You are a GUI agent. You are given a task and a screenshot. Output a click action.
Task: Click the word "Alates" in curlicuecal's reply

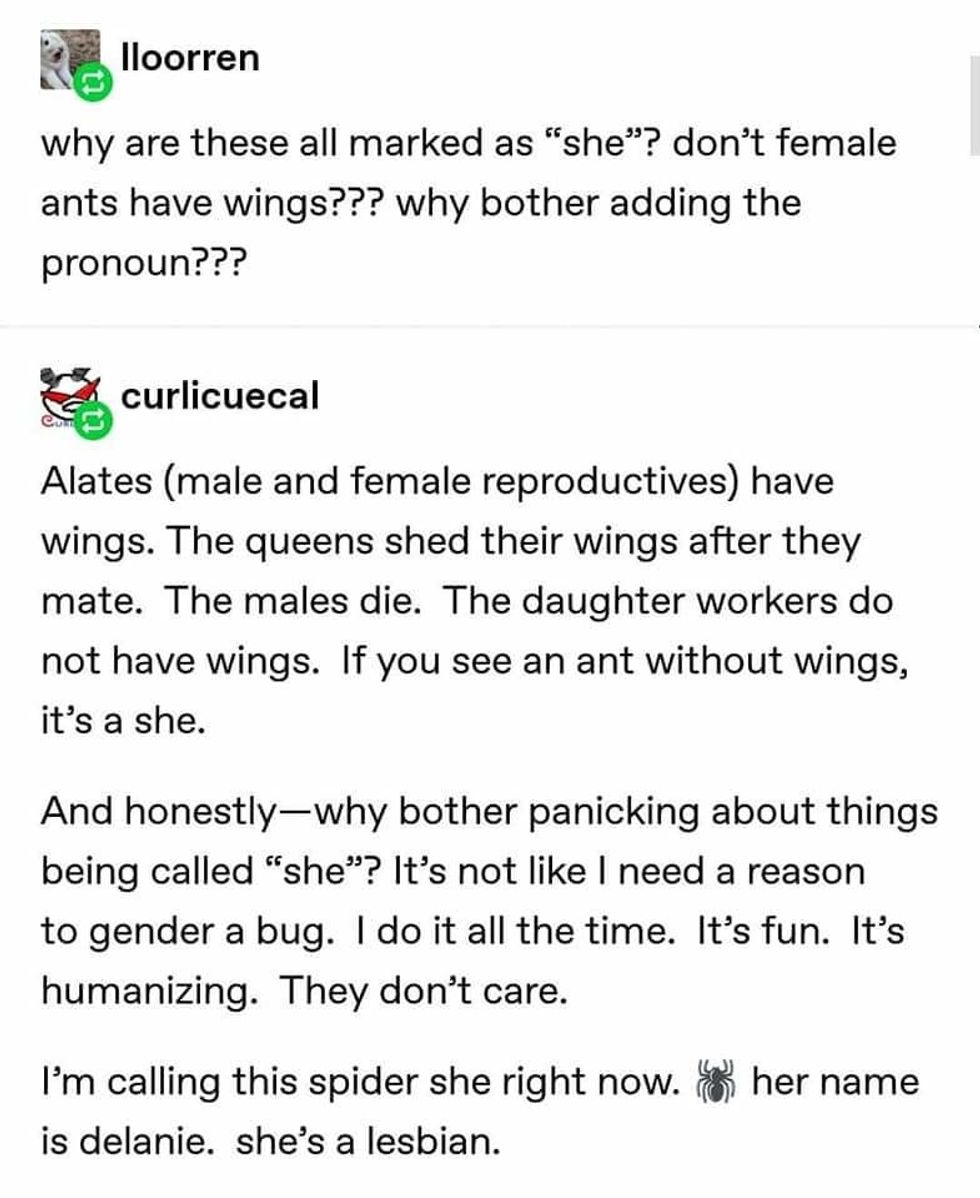tap(98, 482)
